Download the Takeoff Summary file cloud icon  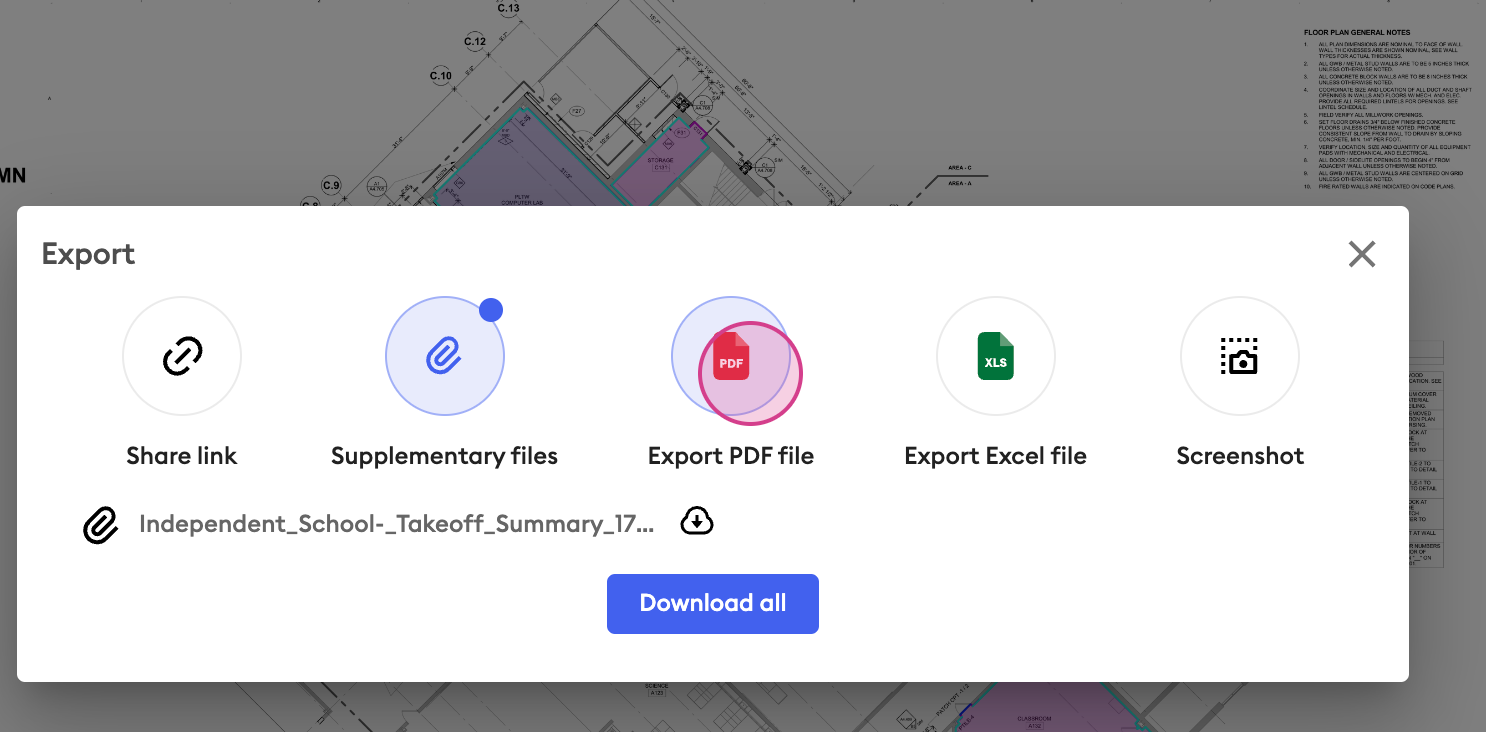[697, 521]
